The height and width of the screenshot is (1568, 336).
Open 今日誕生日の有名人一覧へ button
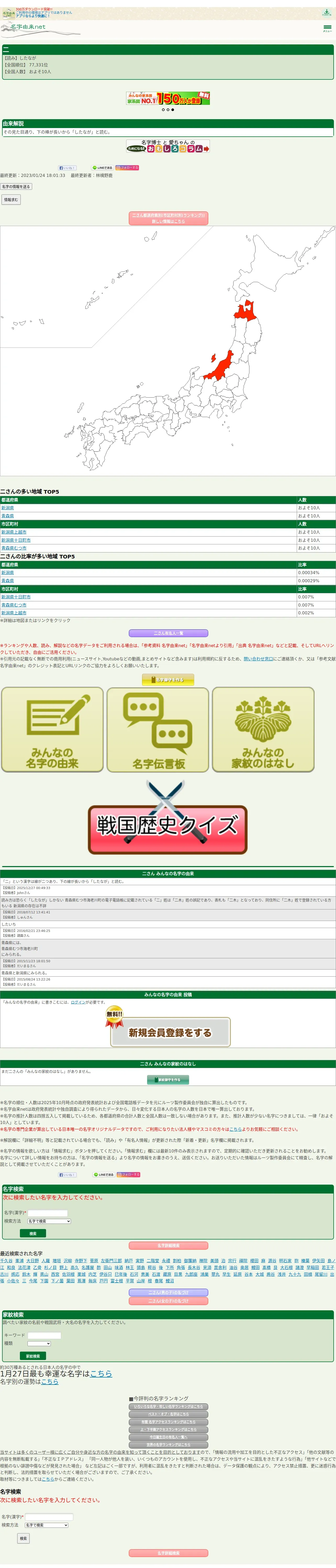[x=168, y=1437]
